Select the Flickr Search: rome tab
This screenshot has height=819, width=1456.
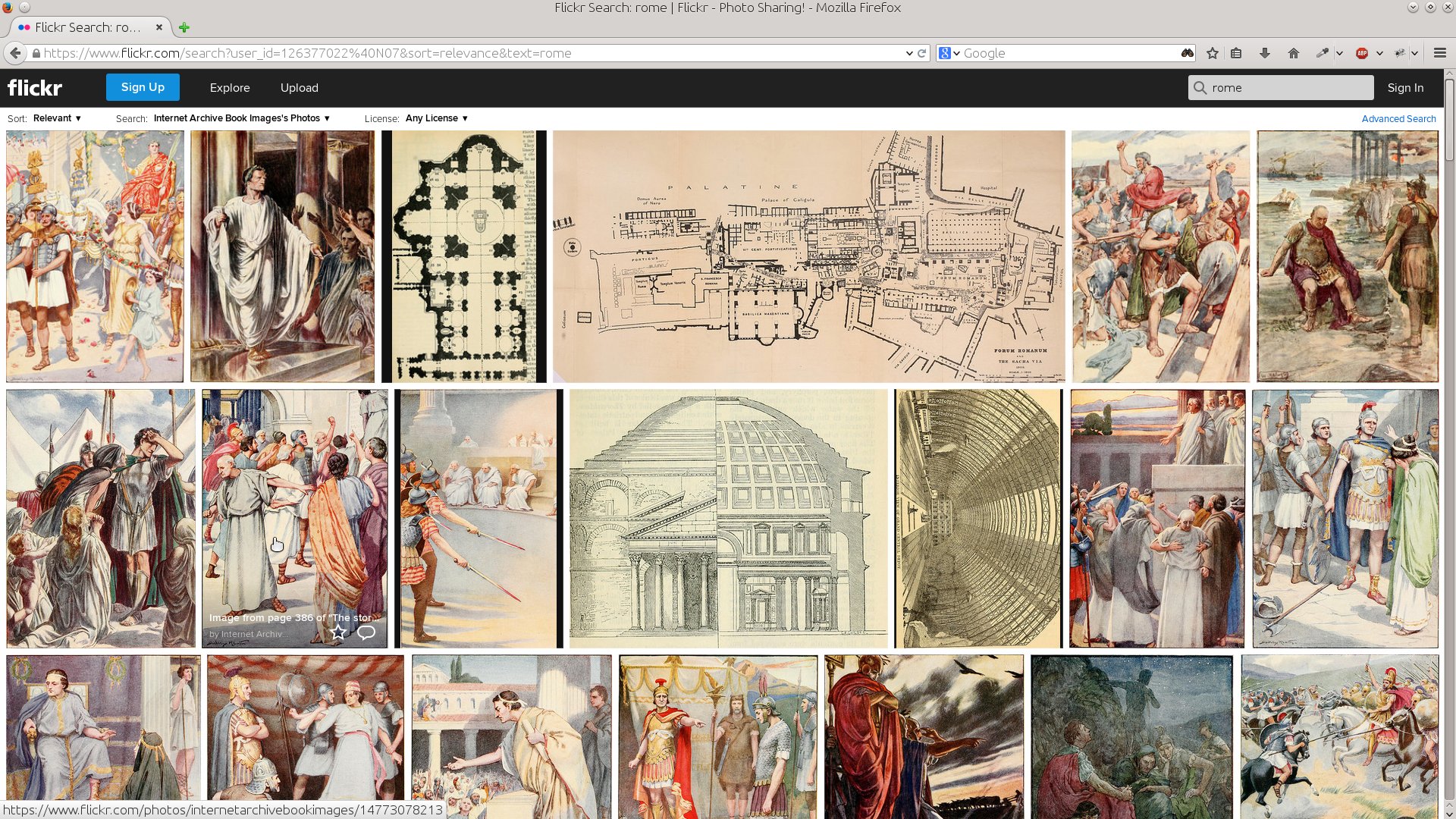pos(91,27)
